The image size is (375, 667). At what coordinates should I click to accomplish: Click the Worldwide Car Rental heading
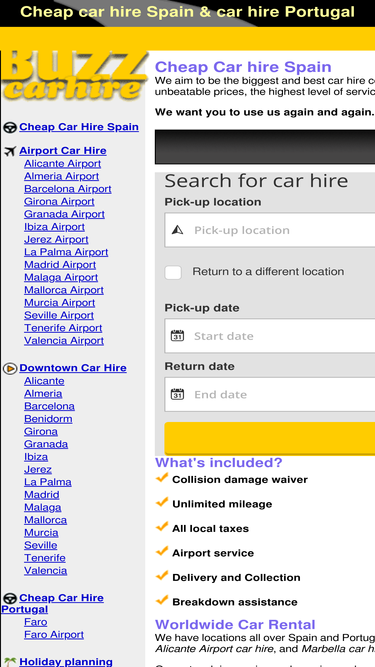tap(235, 625)
